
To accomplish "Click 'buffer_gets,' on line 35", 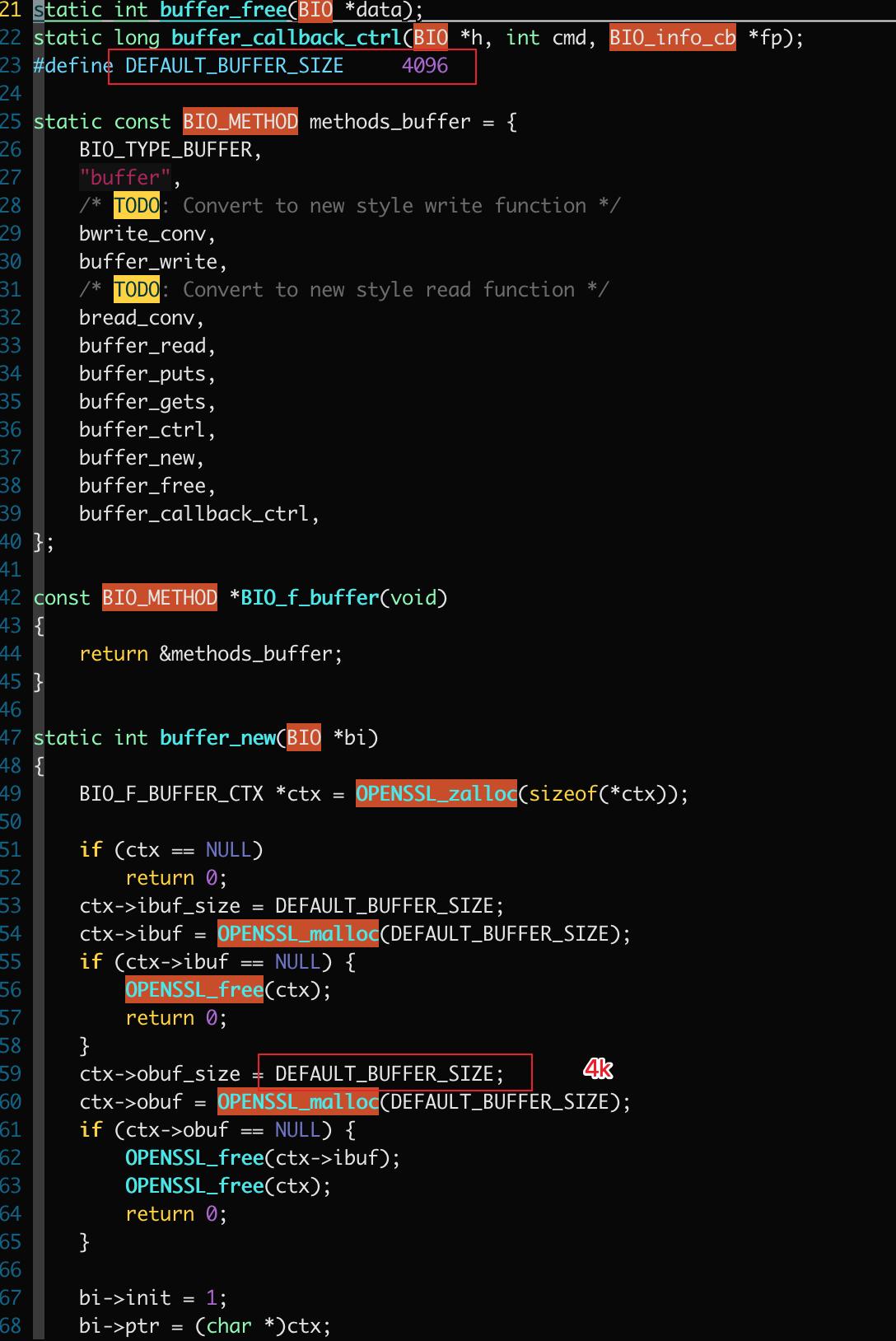I will (x=147, y=402).
